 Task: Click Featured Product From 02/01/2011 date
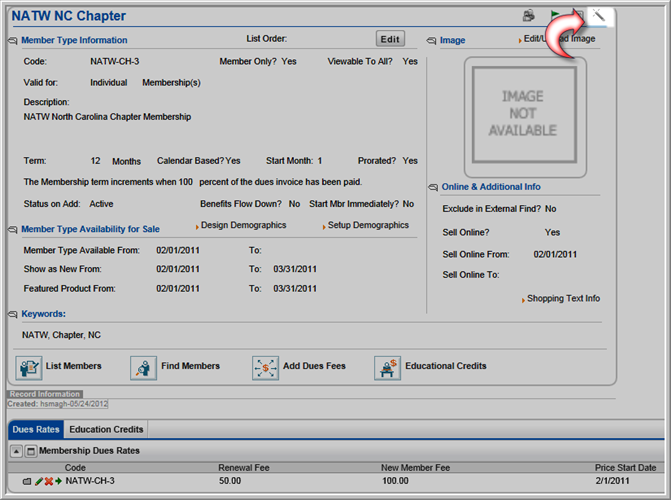[178, 289]
